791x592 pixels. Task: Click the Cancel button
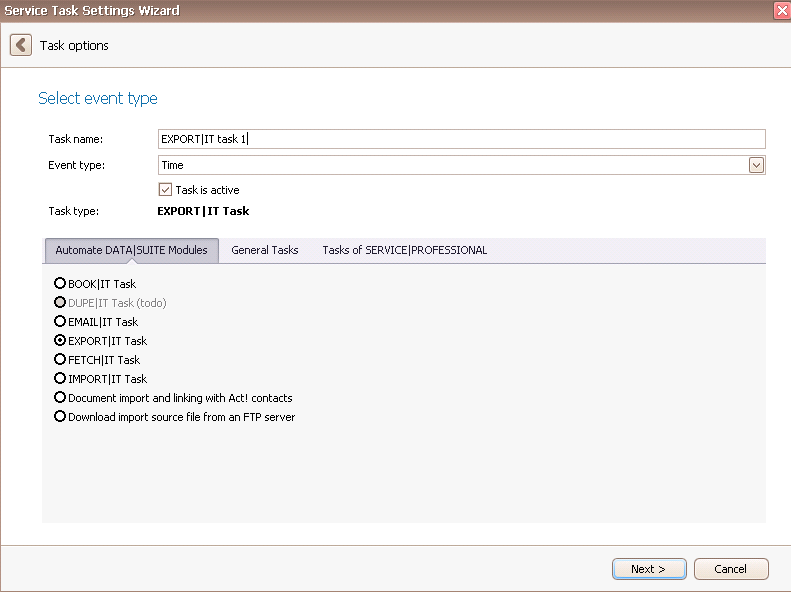click(x=731, y=569)
